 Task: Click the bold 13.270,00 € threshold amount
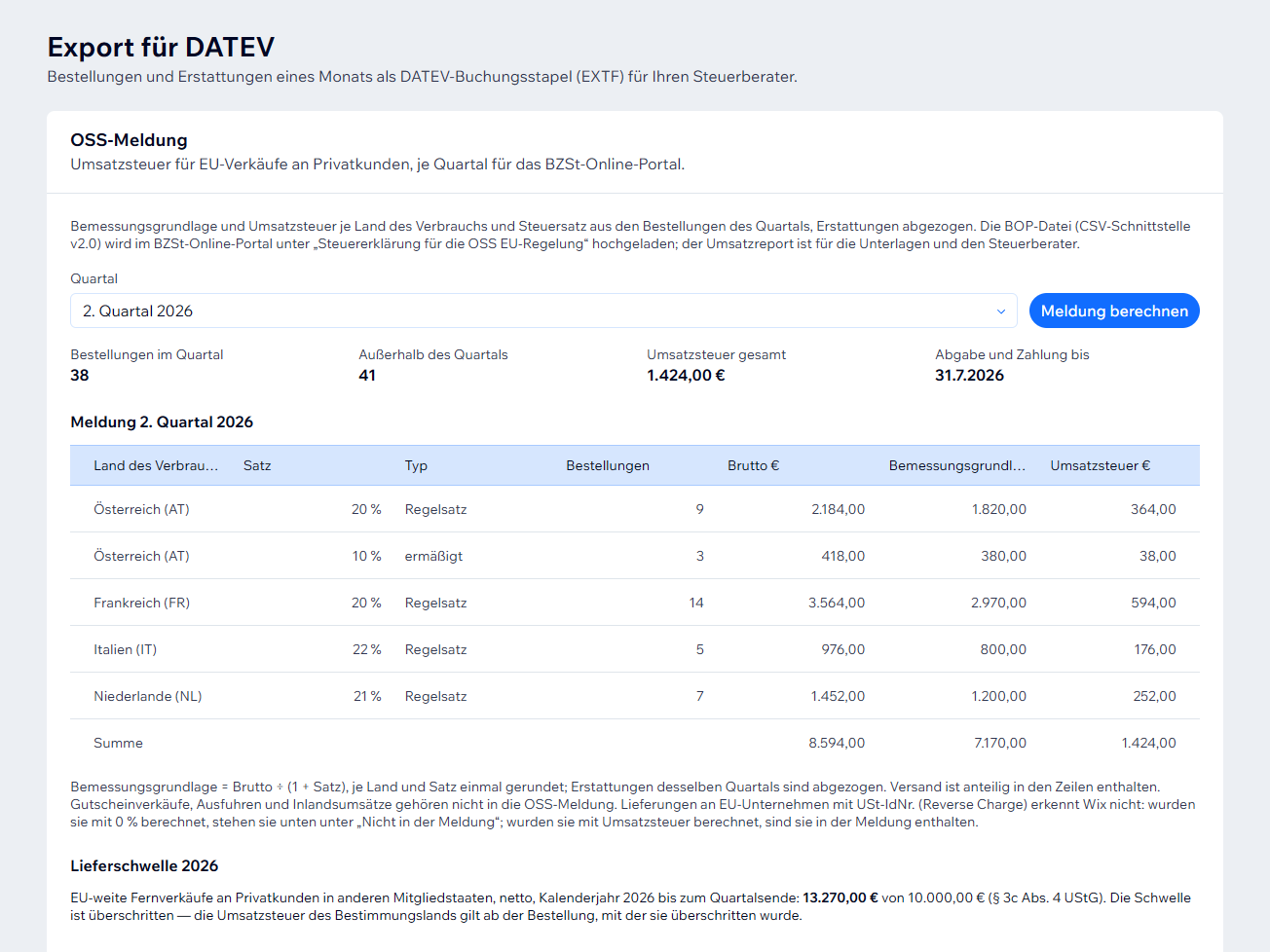click(x=840, y=897)
